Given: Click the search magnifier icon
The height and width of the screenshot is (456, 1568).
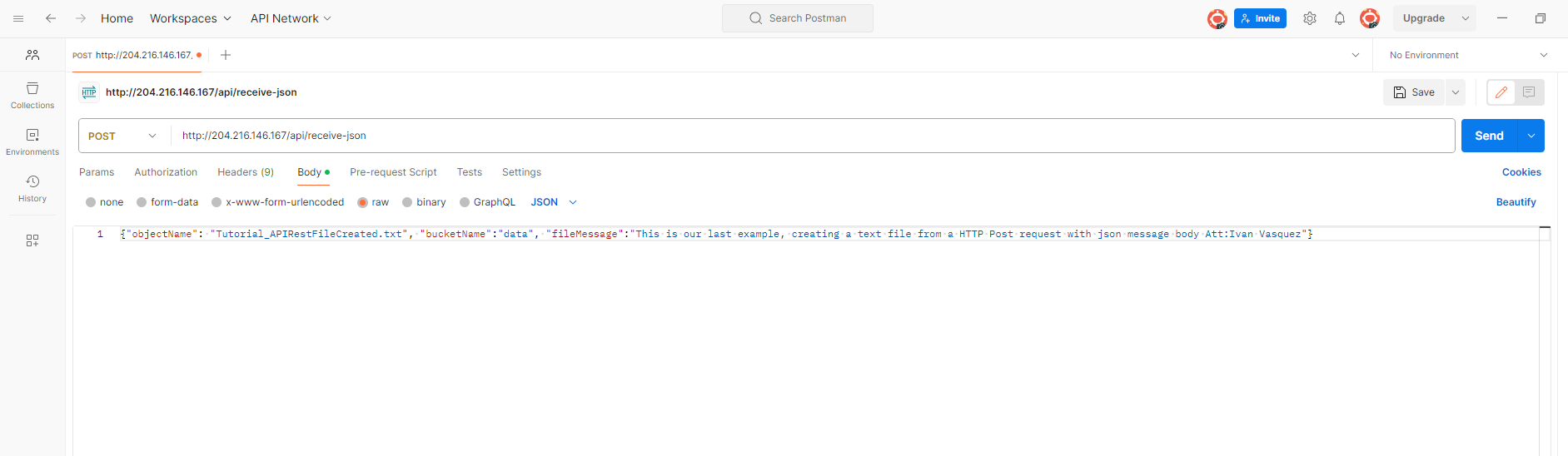Looking at the screenshot, I should point(756,18).
